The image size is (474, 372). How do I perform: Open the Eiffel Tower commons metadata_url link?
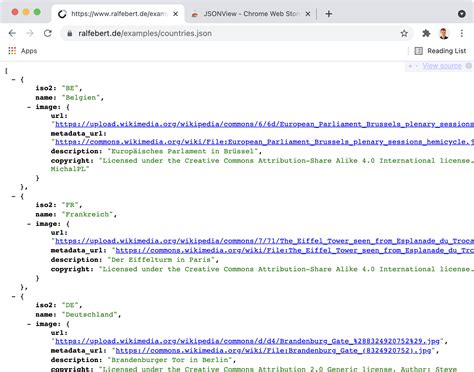295,250
